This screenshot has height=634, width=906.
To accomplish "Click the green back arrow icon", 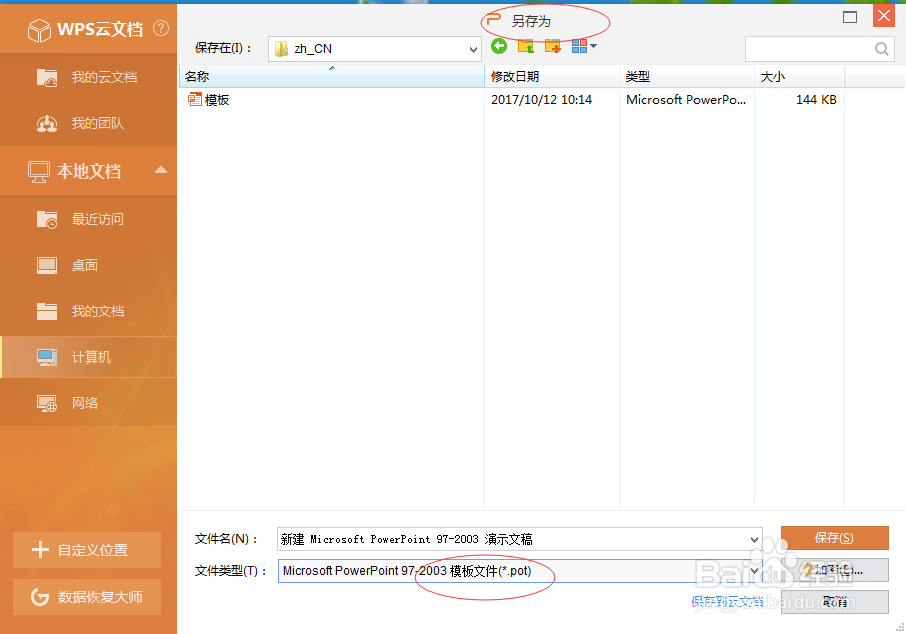I will (499, 46).
